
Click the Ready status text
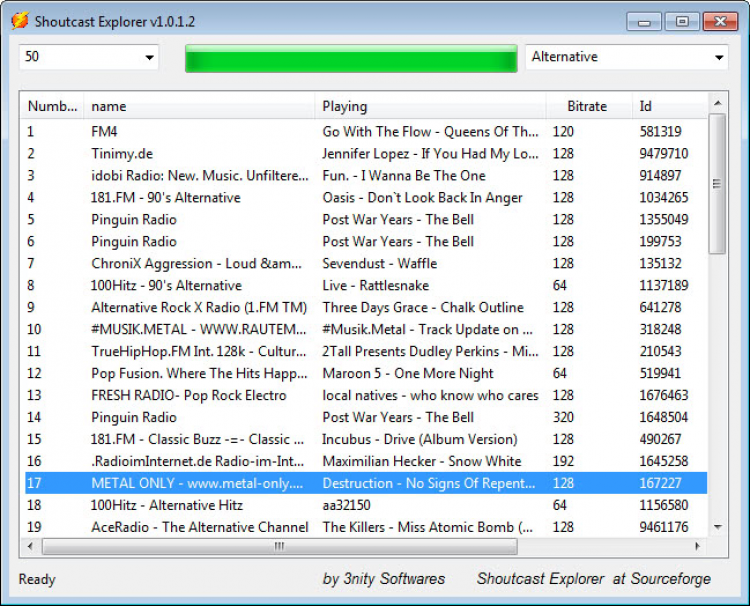pyautogui.click(x=37, y=579)
